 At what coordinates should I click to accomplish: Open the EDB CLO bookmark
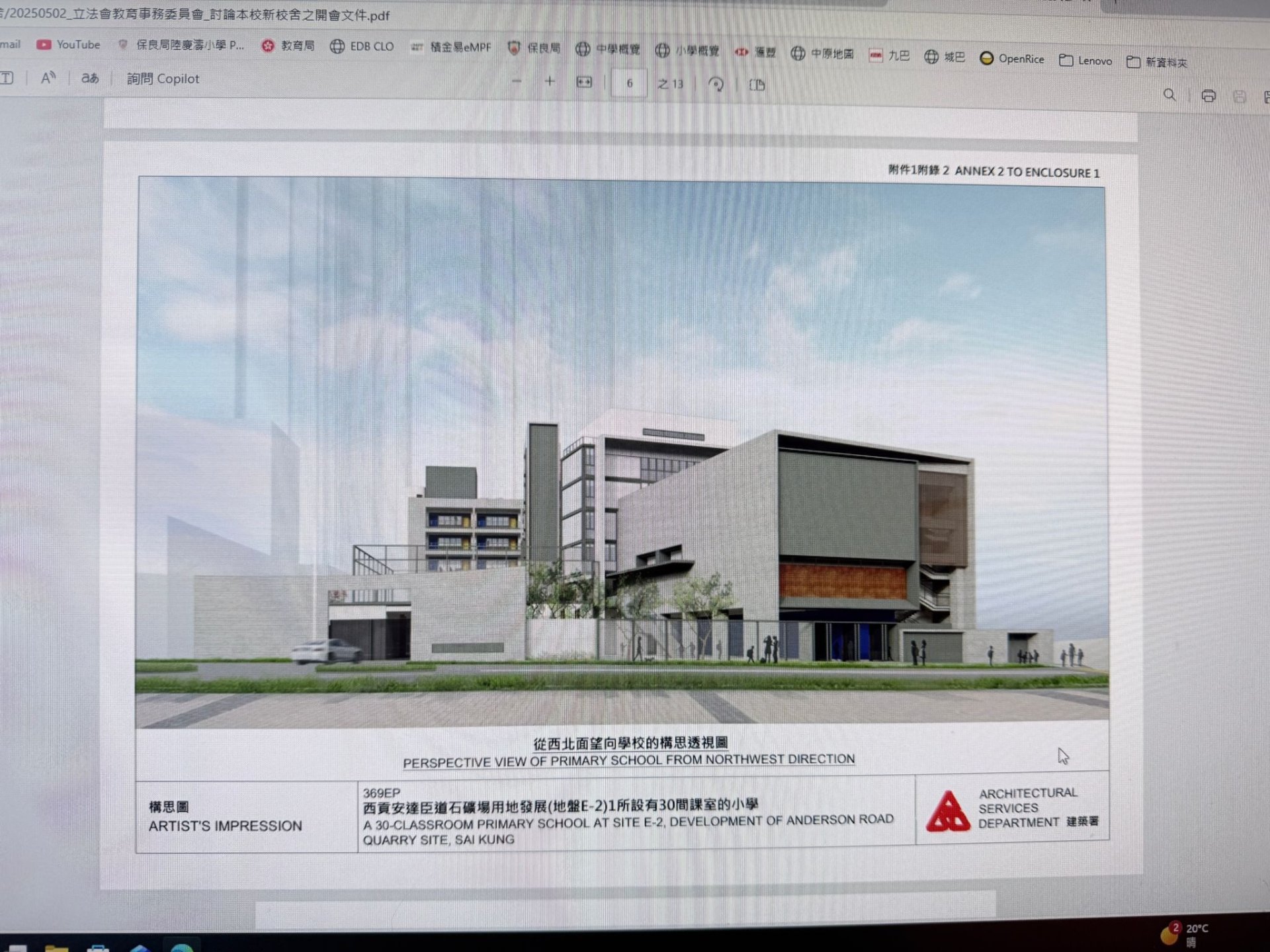(x=362, y=46)
